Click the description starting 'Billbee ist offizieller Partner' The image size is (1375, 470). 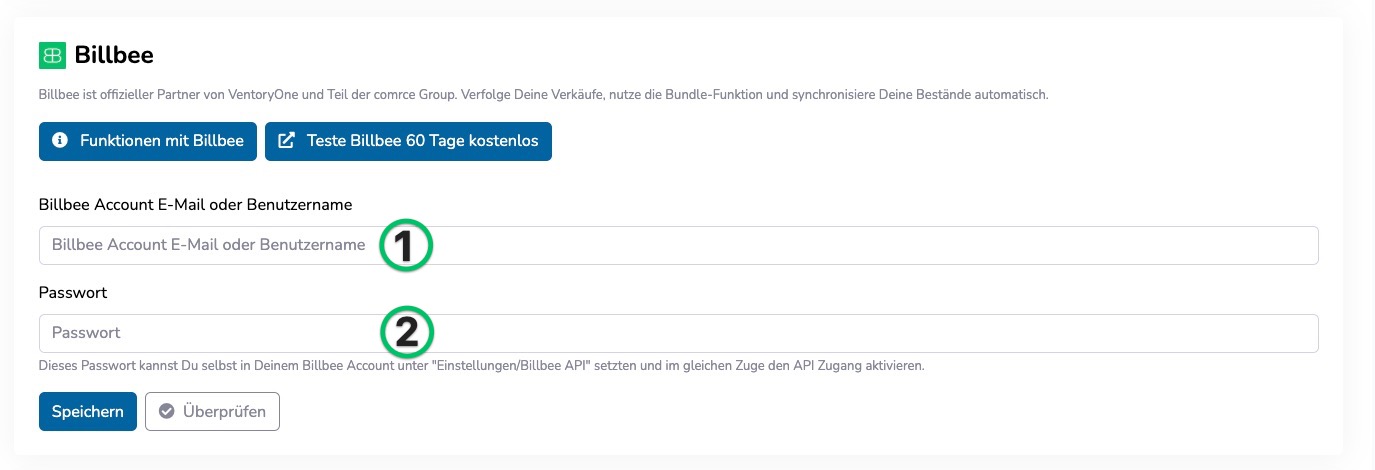point(543,95)
